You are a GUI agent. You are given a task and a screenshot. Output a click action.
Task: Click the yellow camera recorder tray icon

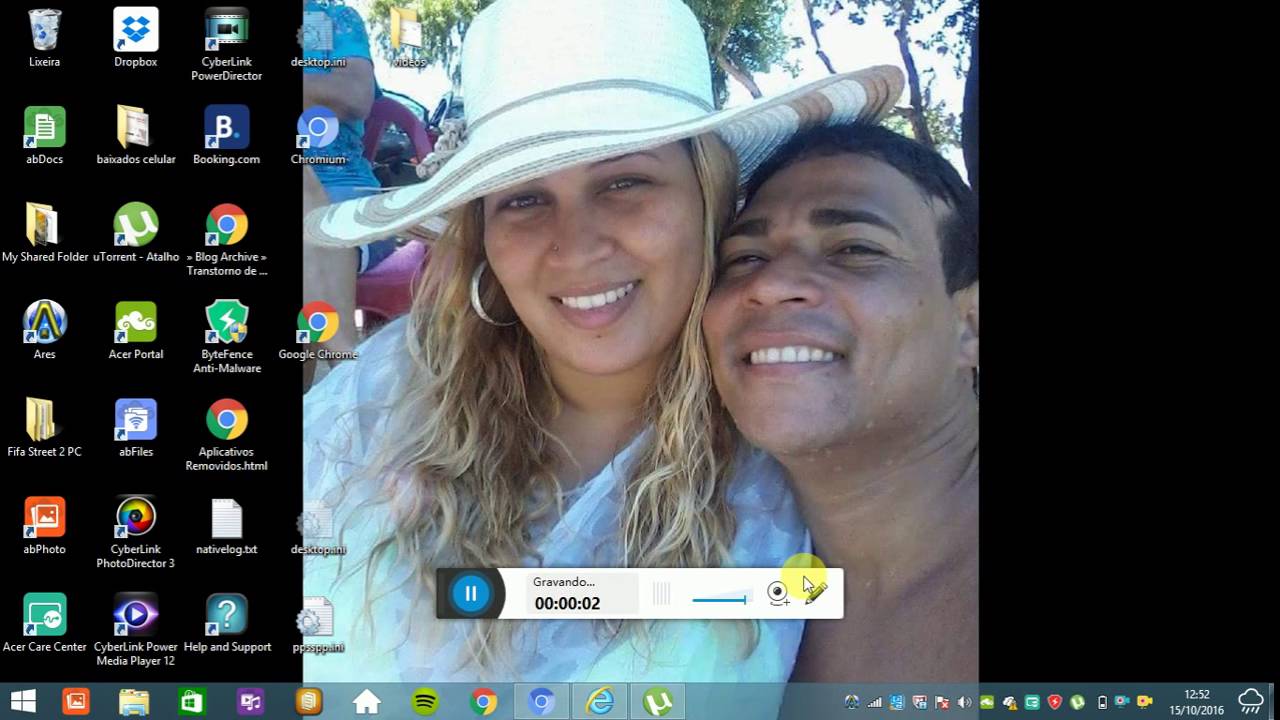tap(1145, 702)
